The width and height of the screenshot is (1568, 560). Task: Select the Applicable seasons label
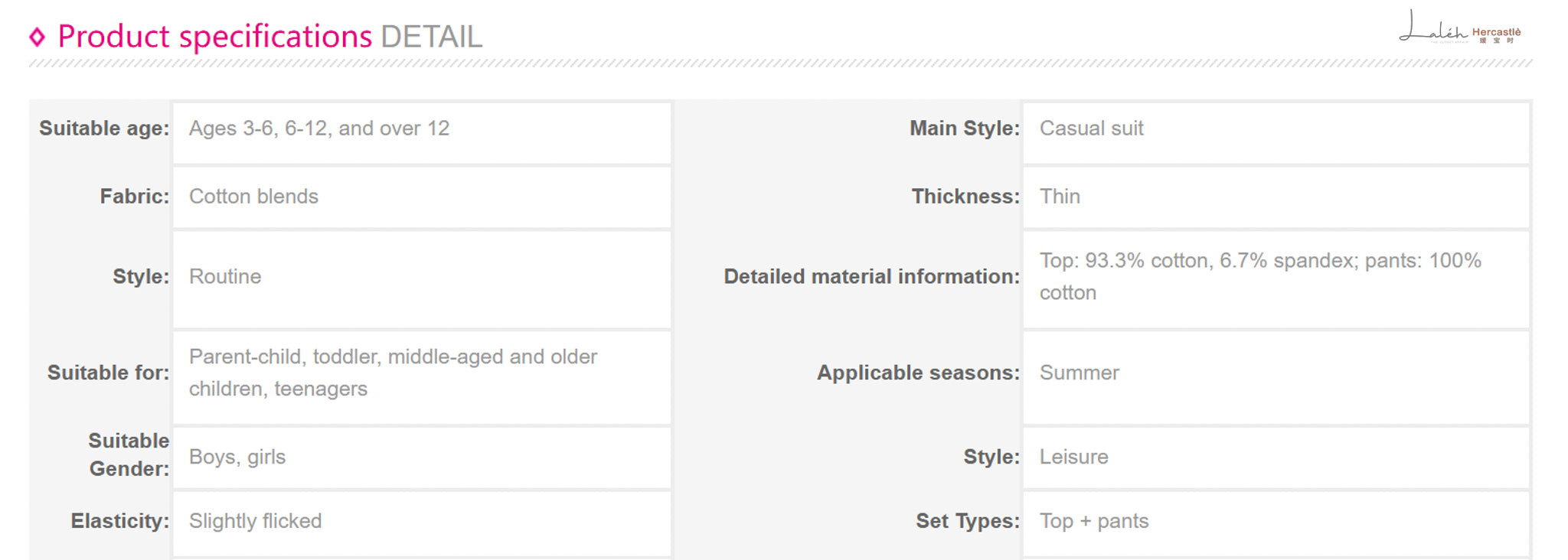[918, 373]
